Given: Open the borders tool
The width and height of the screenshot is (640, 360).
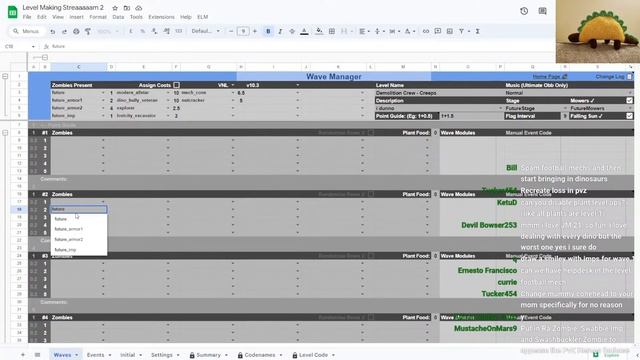Looking at the screenshot, I should click(x=332, y=31).
